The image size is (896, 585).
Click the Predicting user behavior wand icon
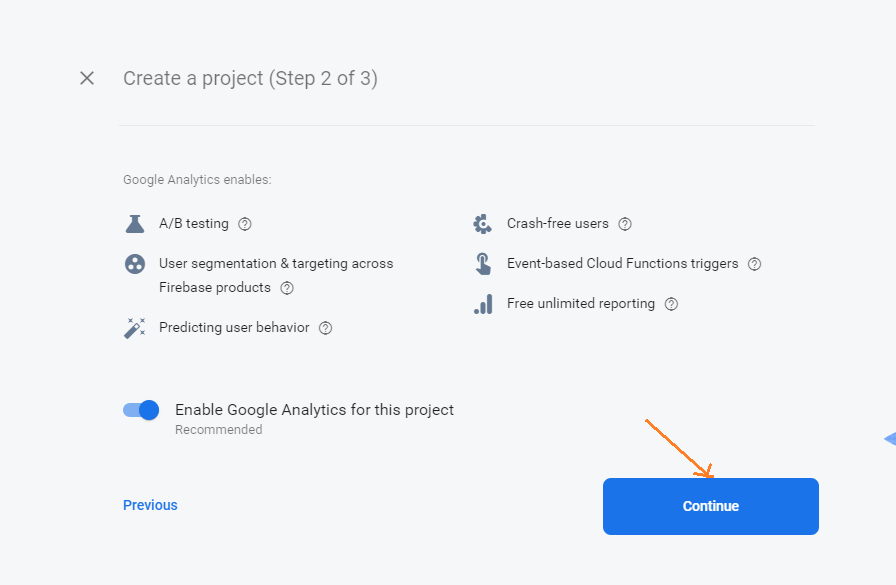coord(135,328)
